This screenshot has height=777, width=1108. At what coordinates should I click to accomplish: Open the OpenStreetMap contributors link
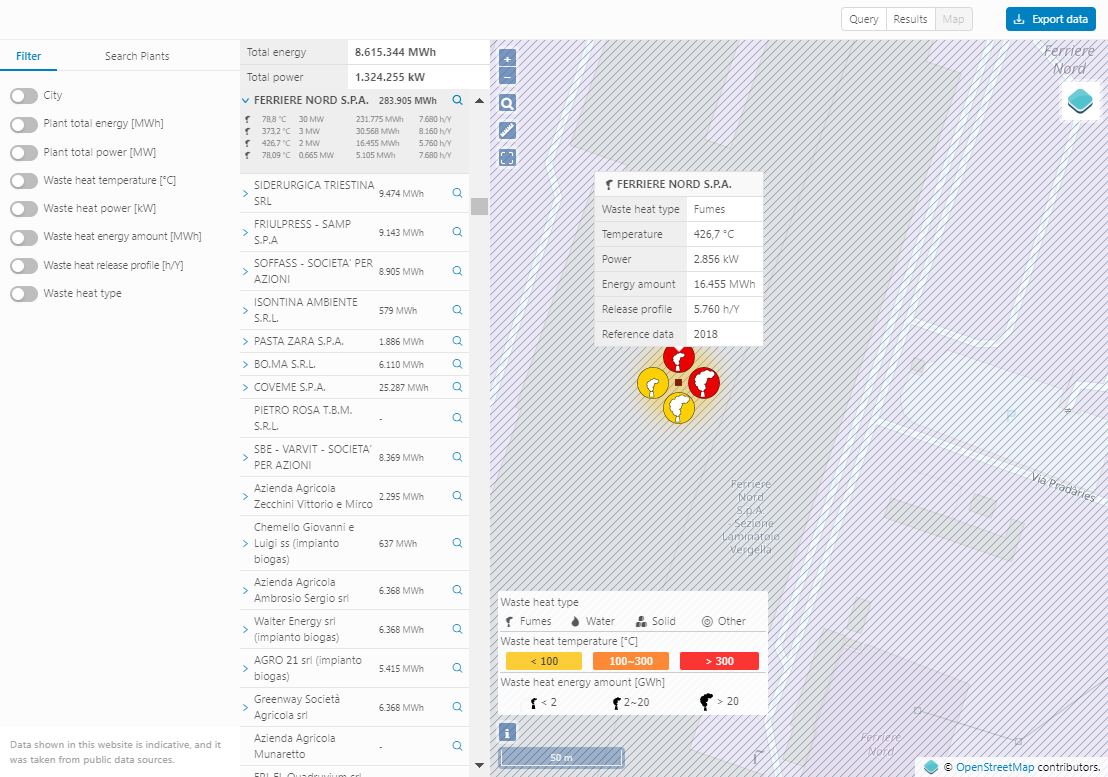995,767
